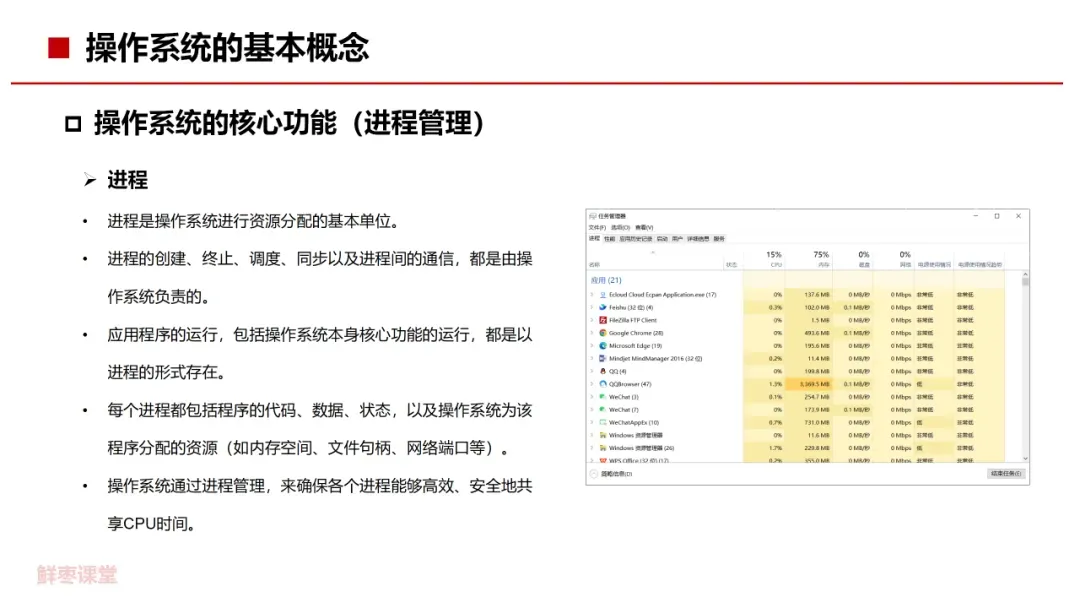Image resolution: width=1080 pixels, height=608 pixels.
Task: Select the 进程 tab
Action: [x=594, y=238]
